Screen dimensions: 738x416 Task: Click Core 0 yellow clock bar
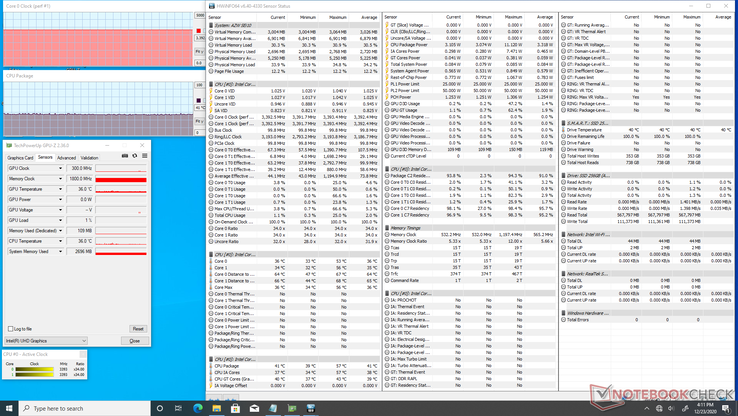(x=34, y=369)
